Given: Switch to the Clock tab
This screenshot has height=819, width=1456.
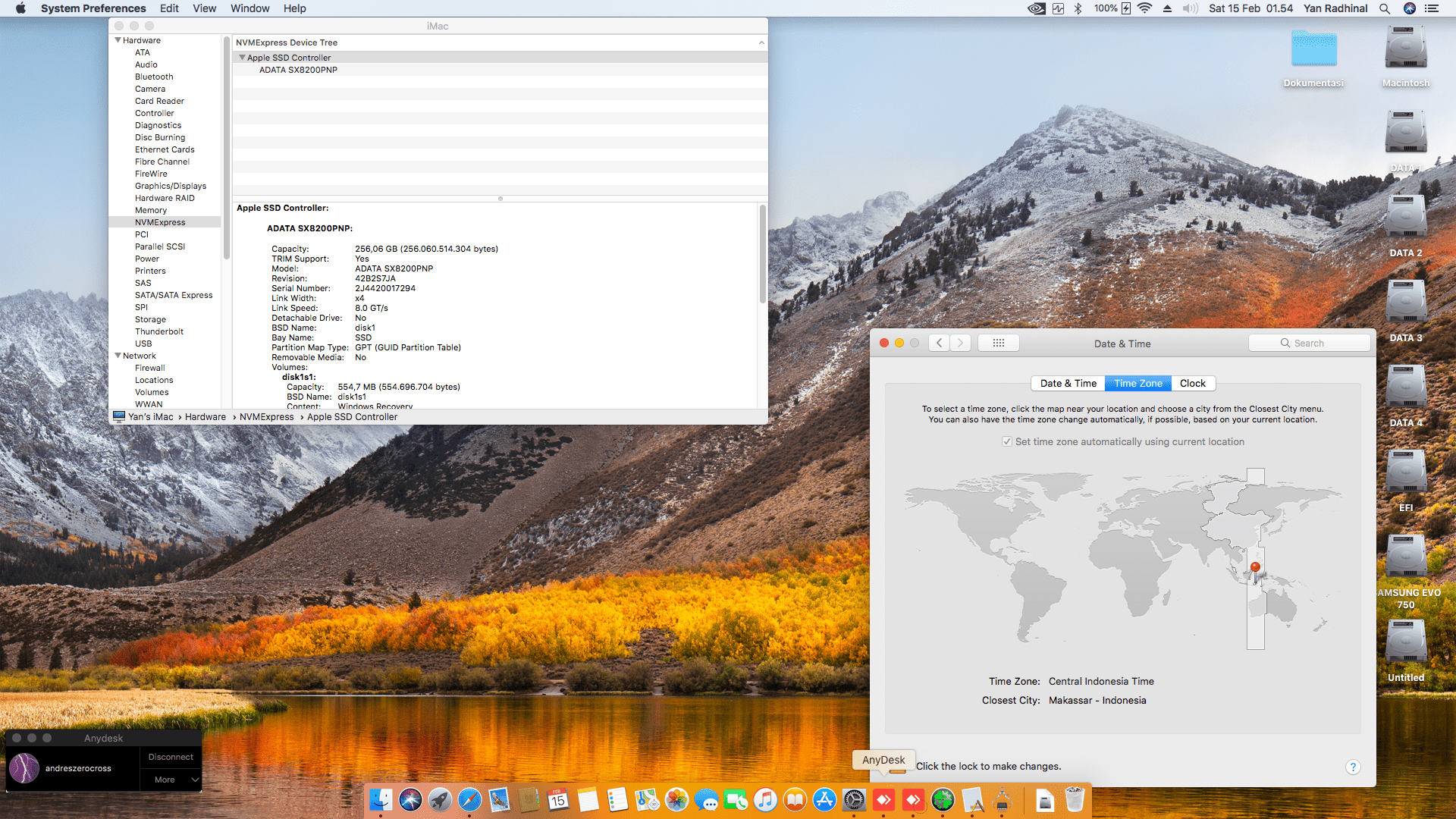Looking at the screenshot, I should point(1192,383).
